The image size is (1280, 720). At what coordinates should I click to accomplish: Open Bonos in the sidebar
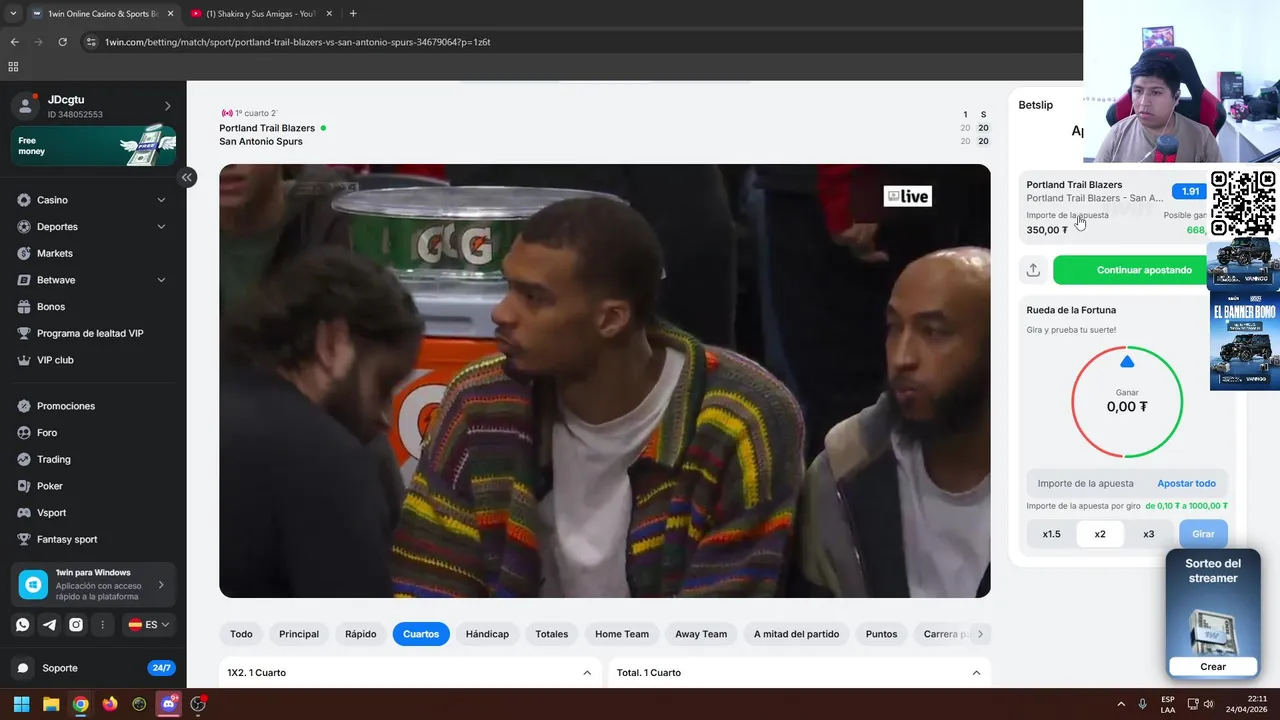[51, 307]
